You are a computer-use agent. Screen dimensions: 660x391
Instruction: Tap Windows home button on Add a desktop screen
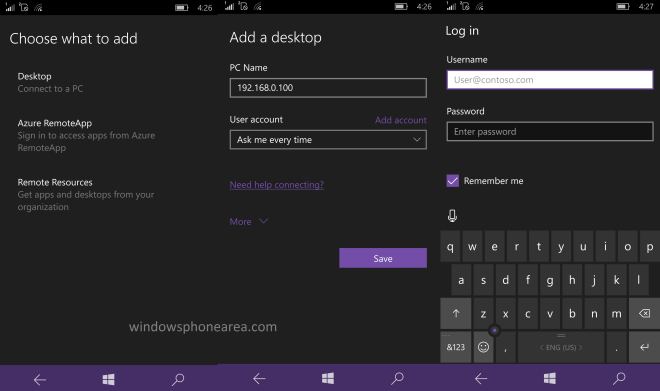[x=328, y=378]
